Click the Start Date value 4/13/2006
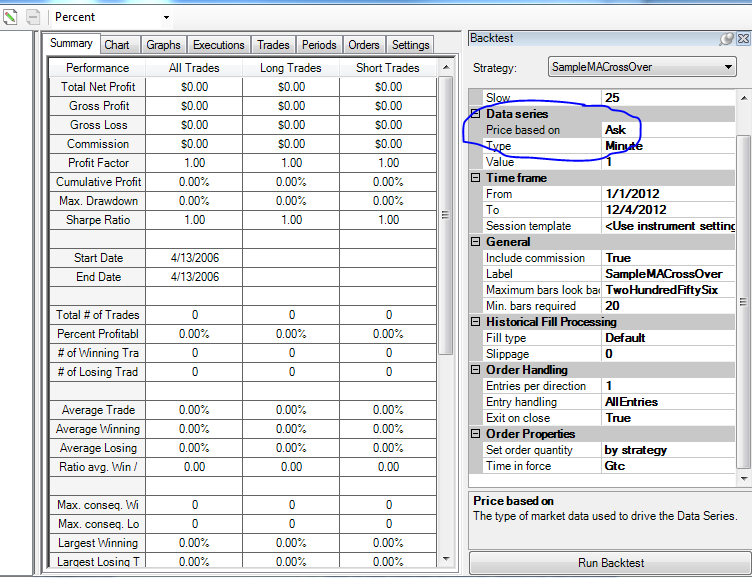Image resolution: width=752 pixels, height=578 pixels. point(195,258)
